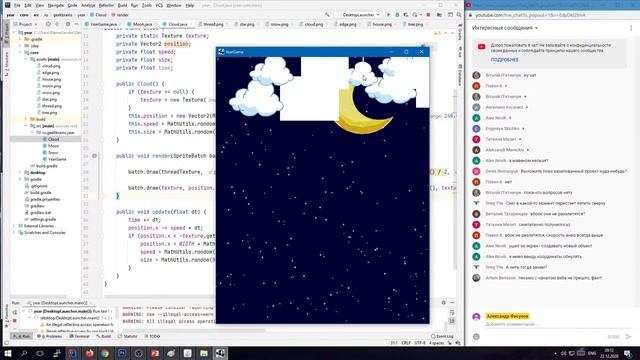640x360 pixels.
Task: Open the VCS menu
Action: [x=159, y=5]
